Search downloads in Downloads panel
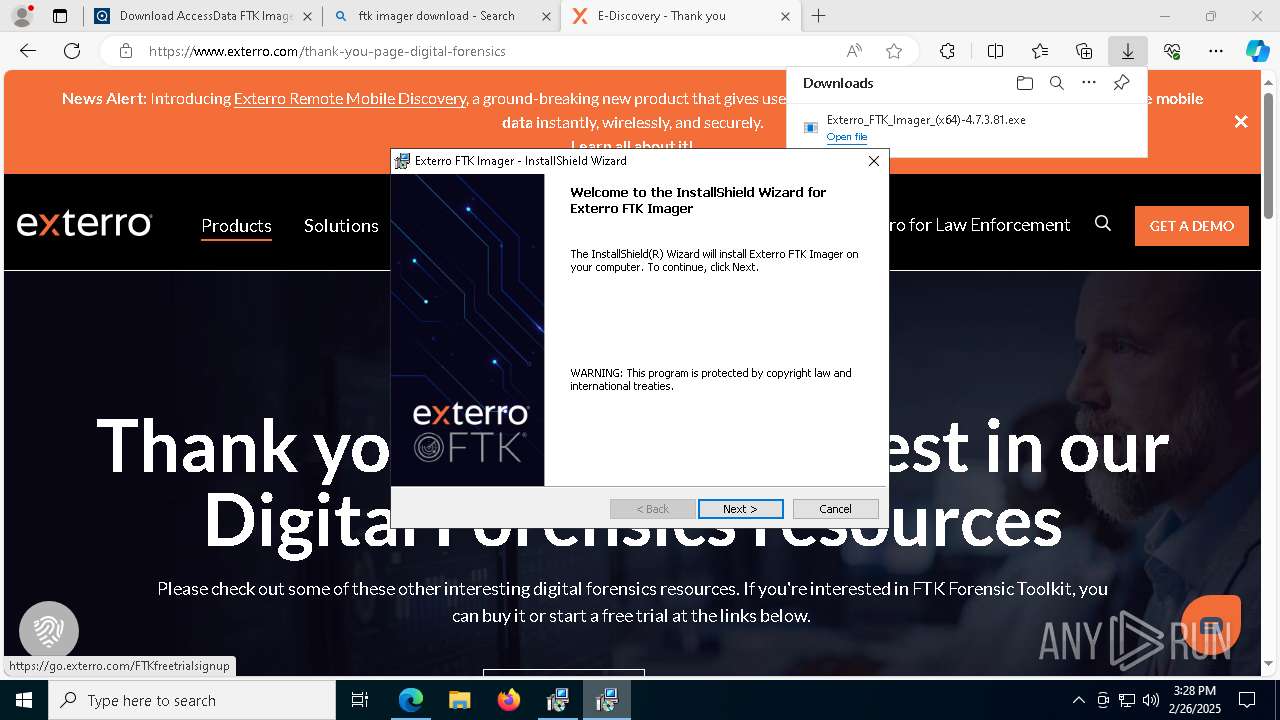1280x720 pixels. (1056, 83)
